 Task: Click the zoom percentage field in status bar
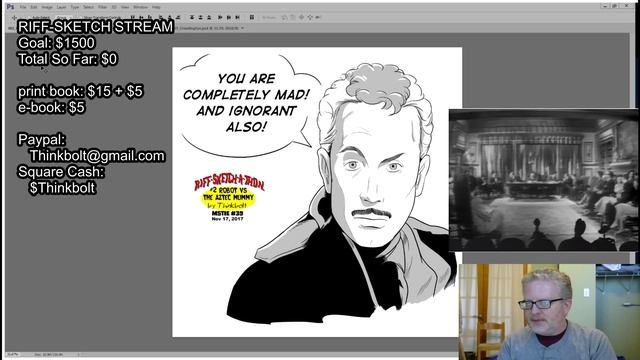coord(12,355)
